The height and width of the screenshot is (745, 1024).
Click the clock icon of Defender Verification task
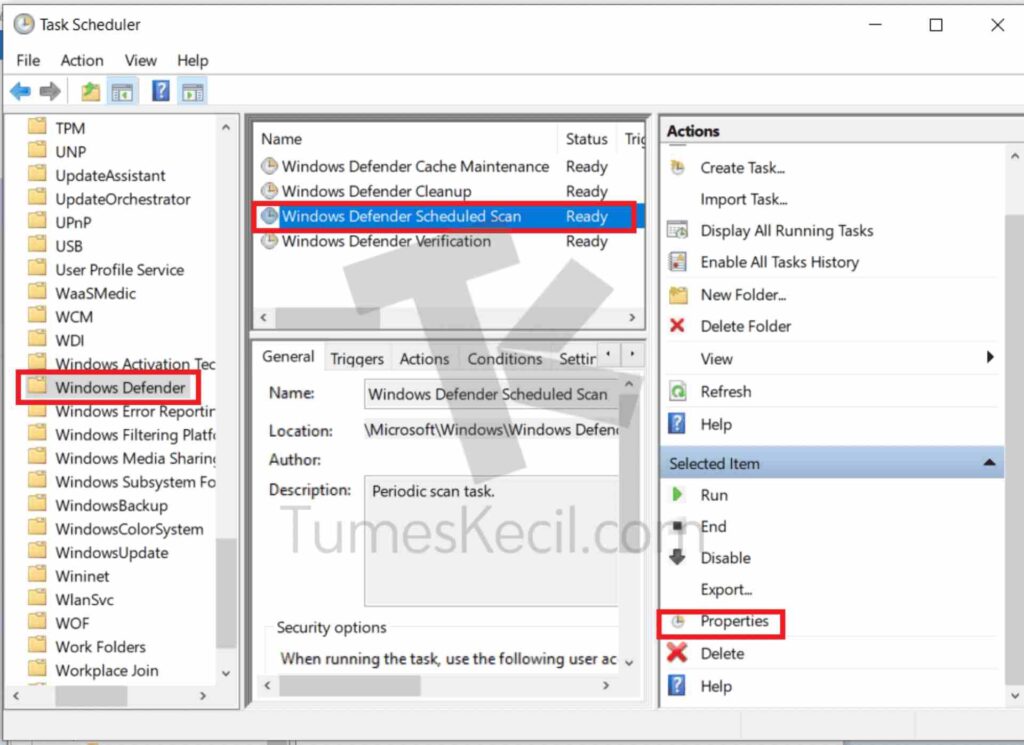[269, 241]
